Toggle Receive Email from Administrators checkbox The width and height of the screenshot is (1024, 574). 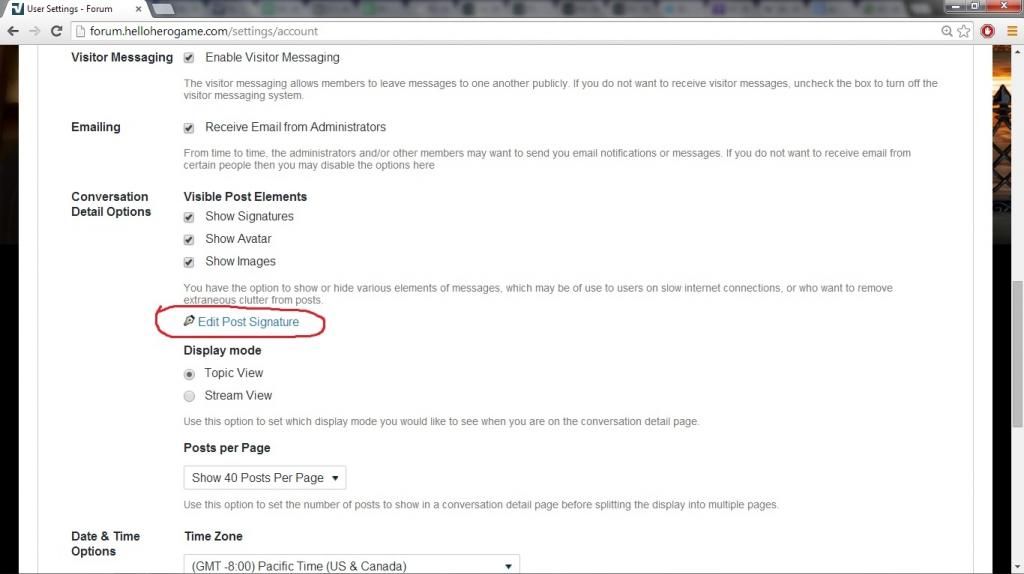pos(189,128)
